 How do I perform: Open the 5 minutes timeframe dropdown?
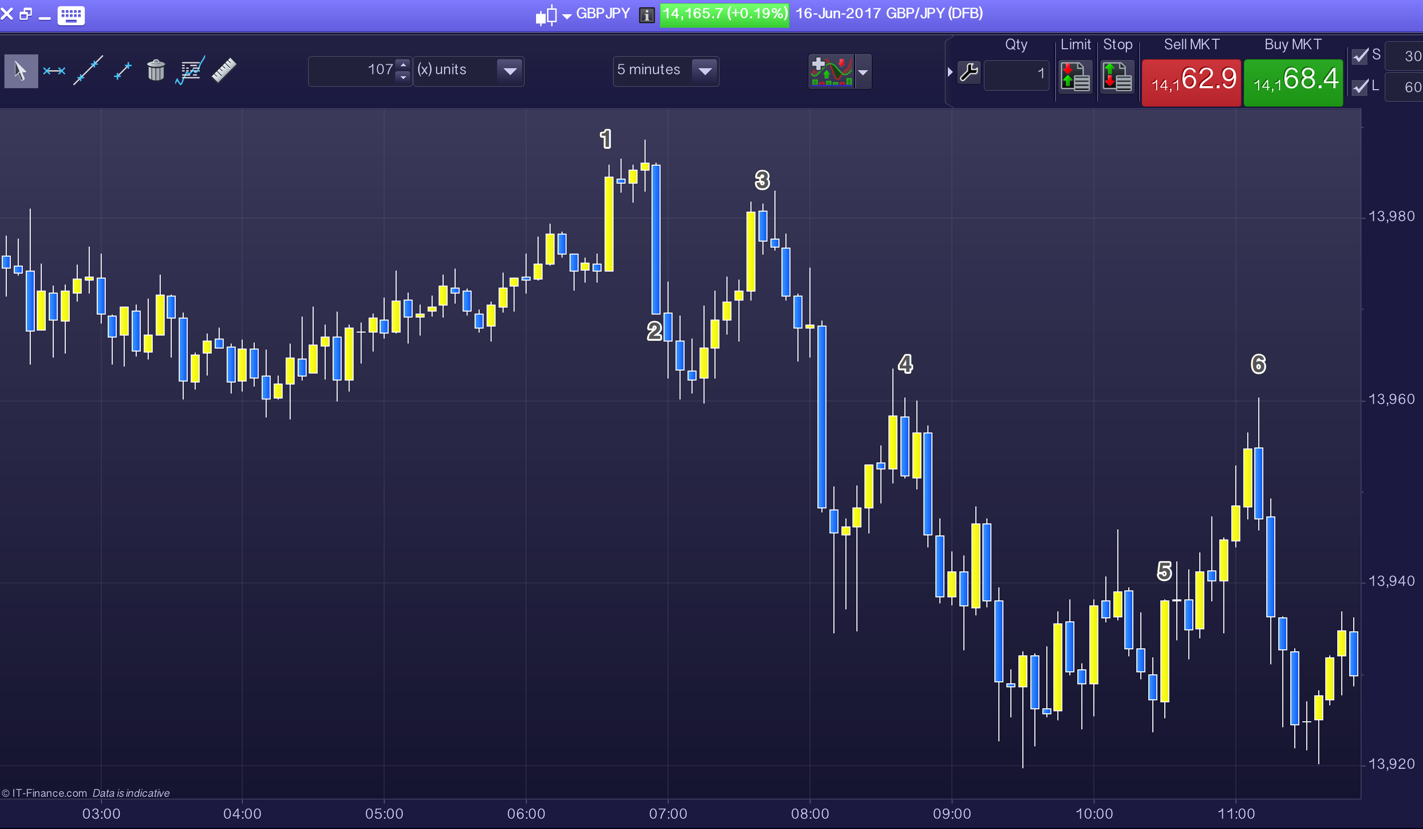(704, 71)
